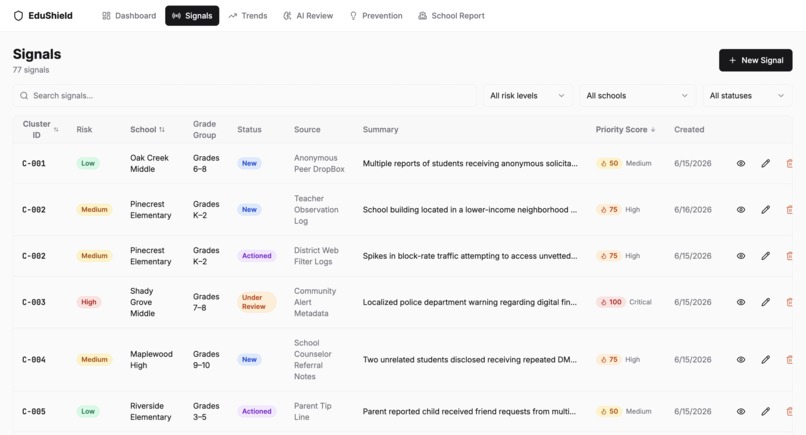This screenshot has width=806, height=435.
Task: Click the Anonymous Peer DropBox source
Action: pos(319,164)
